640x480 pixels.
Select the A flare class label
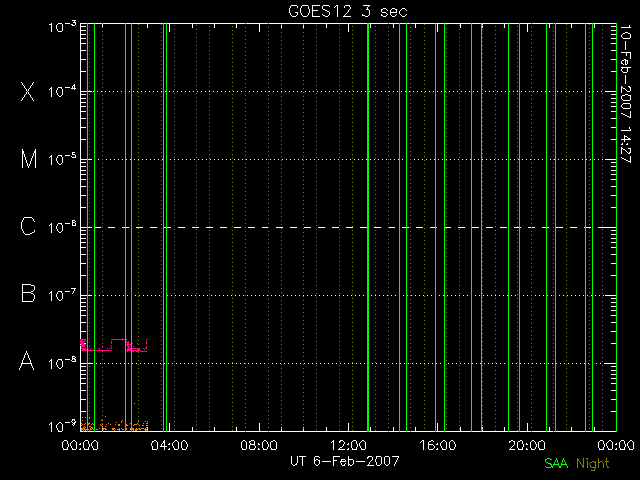point(27,361)
